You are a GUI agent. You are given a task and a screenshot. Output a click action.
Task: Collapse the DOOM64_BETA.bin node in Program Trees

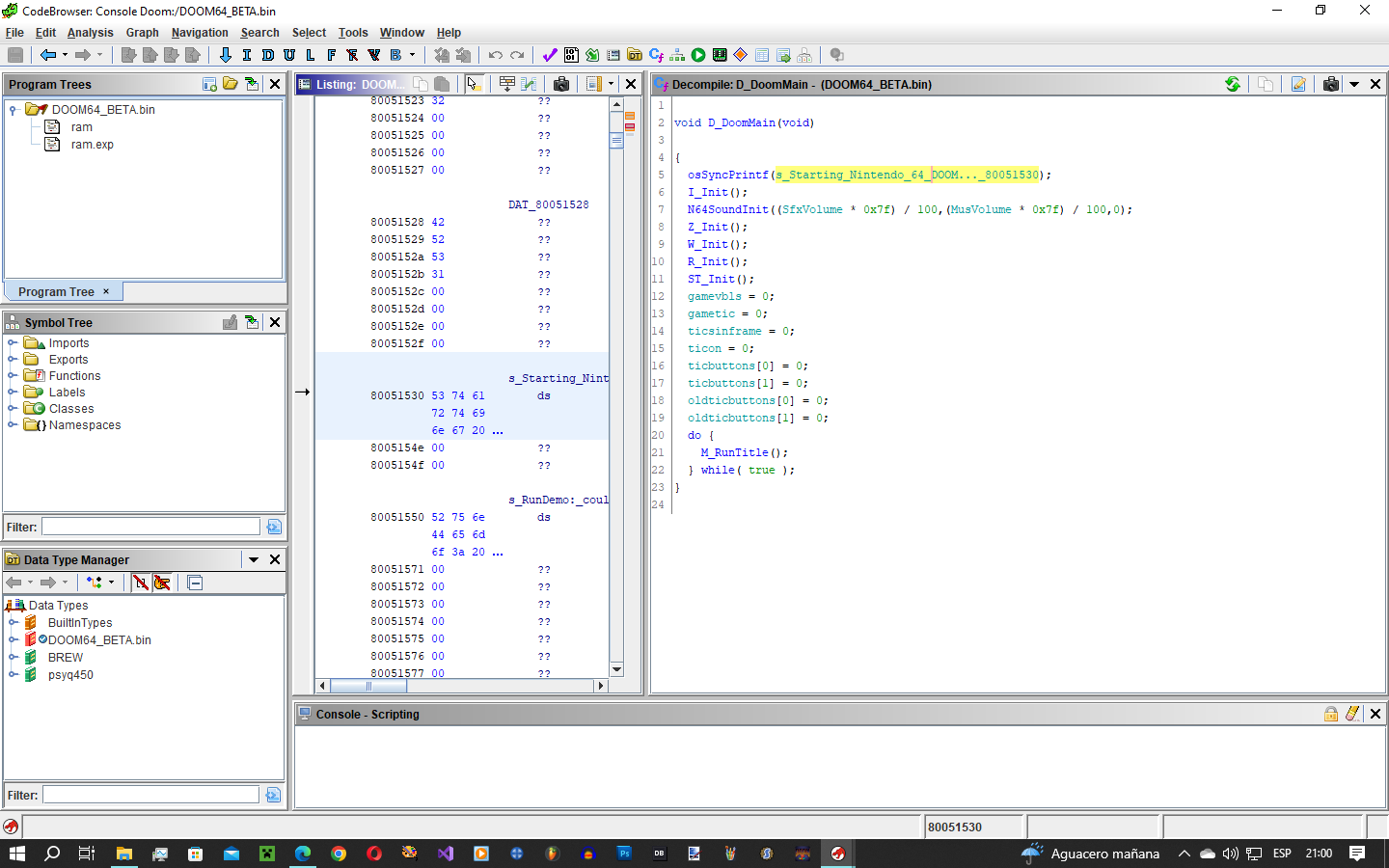point(13,110)
